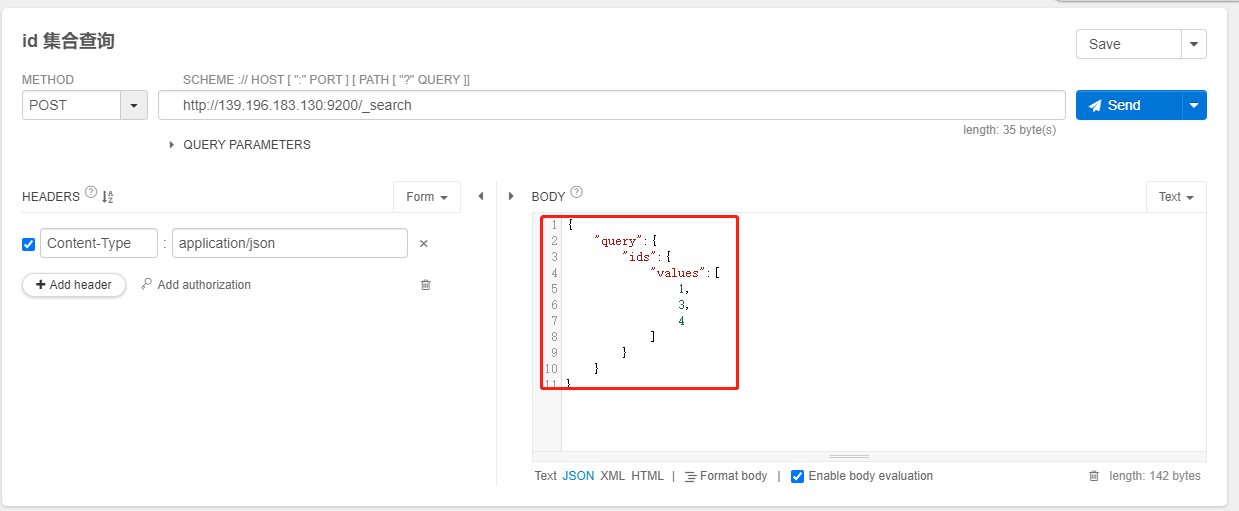Click the body help question icon

(576, 193)
